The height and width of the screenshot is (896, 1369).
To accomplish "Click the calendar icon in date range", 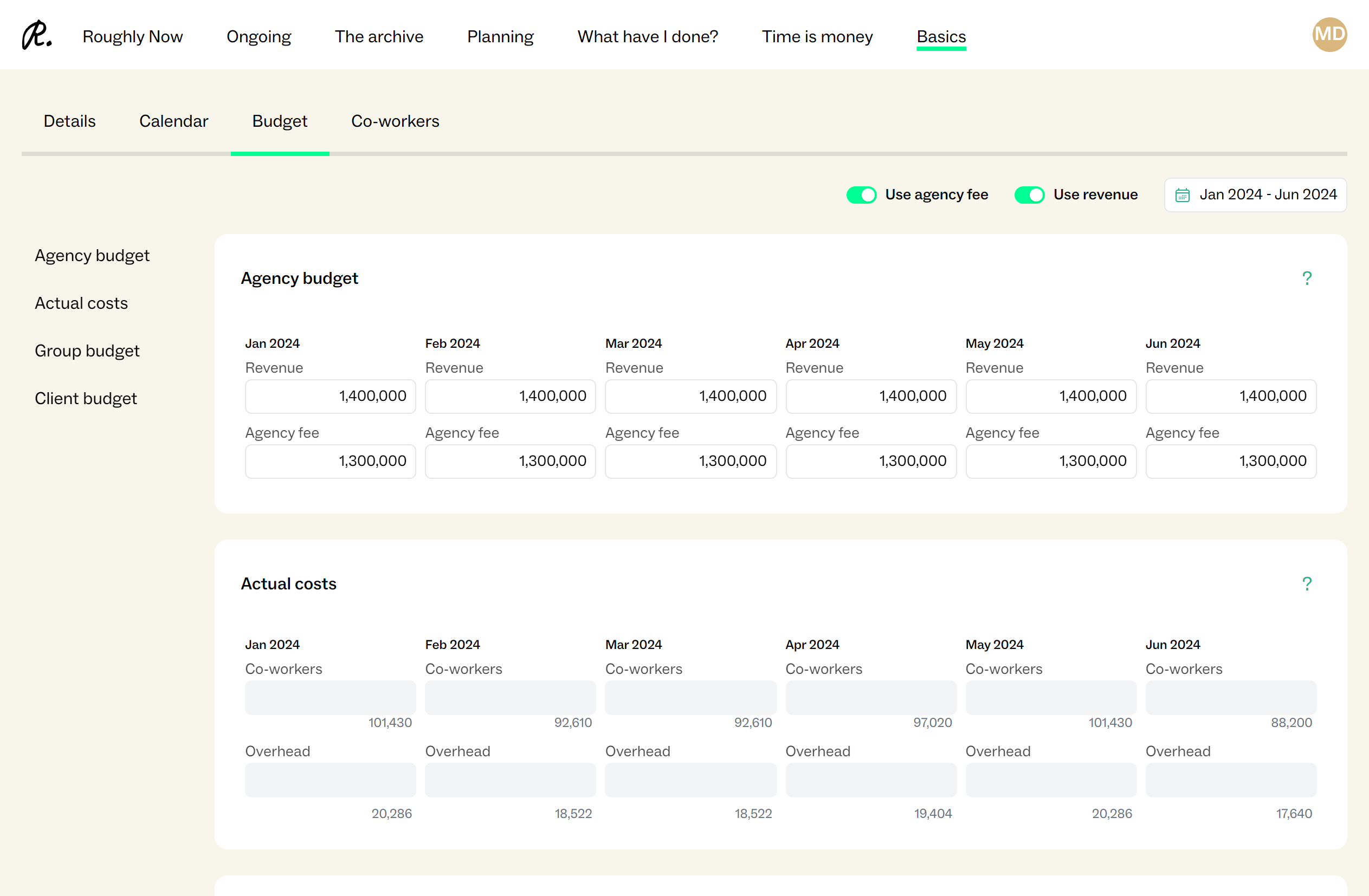I will click(x=1182, y=195).
